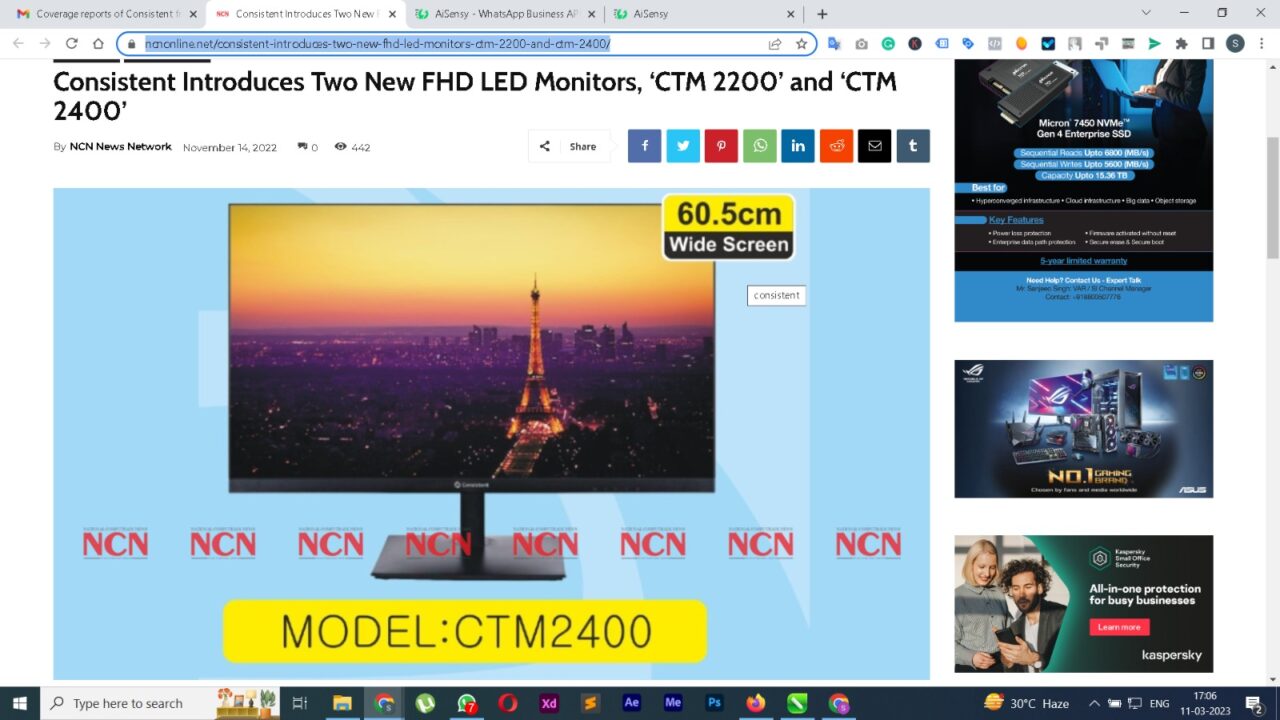The height and width of the screenshot is (720, 1280).
Task: Click the address bar URL field
Action: click(x=450, y=44)
